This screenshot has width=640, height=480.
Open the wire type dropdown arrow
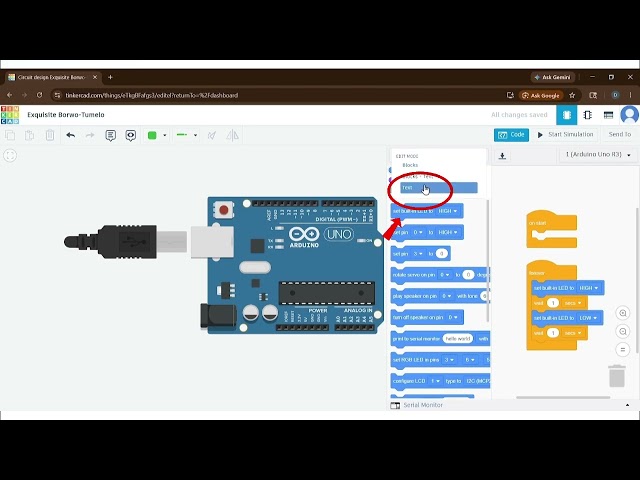[196, 136]
